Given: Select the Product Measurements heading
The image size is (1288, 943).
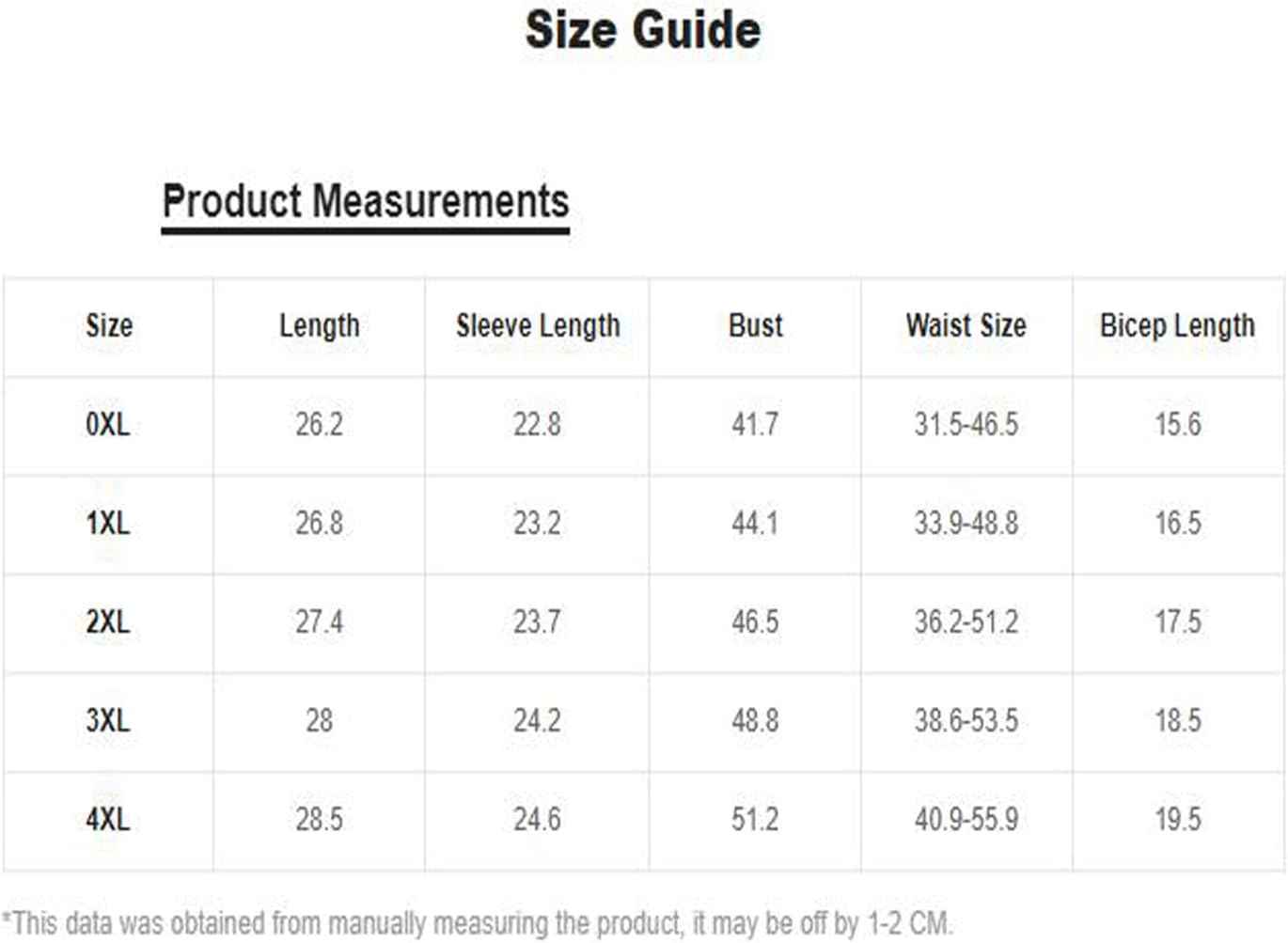Looking at the screenshot, I should point(366,201).
